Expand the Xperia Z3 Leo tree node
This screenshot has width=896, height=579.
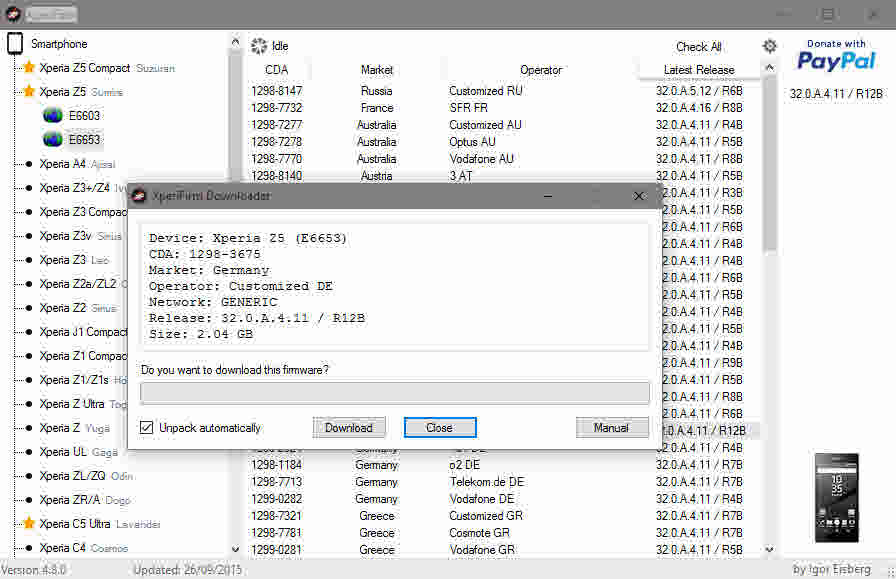click(x=27, y=260)
